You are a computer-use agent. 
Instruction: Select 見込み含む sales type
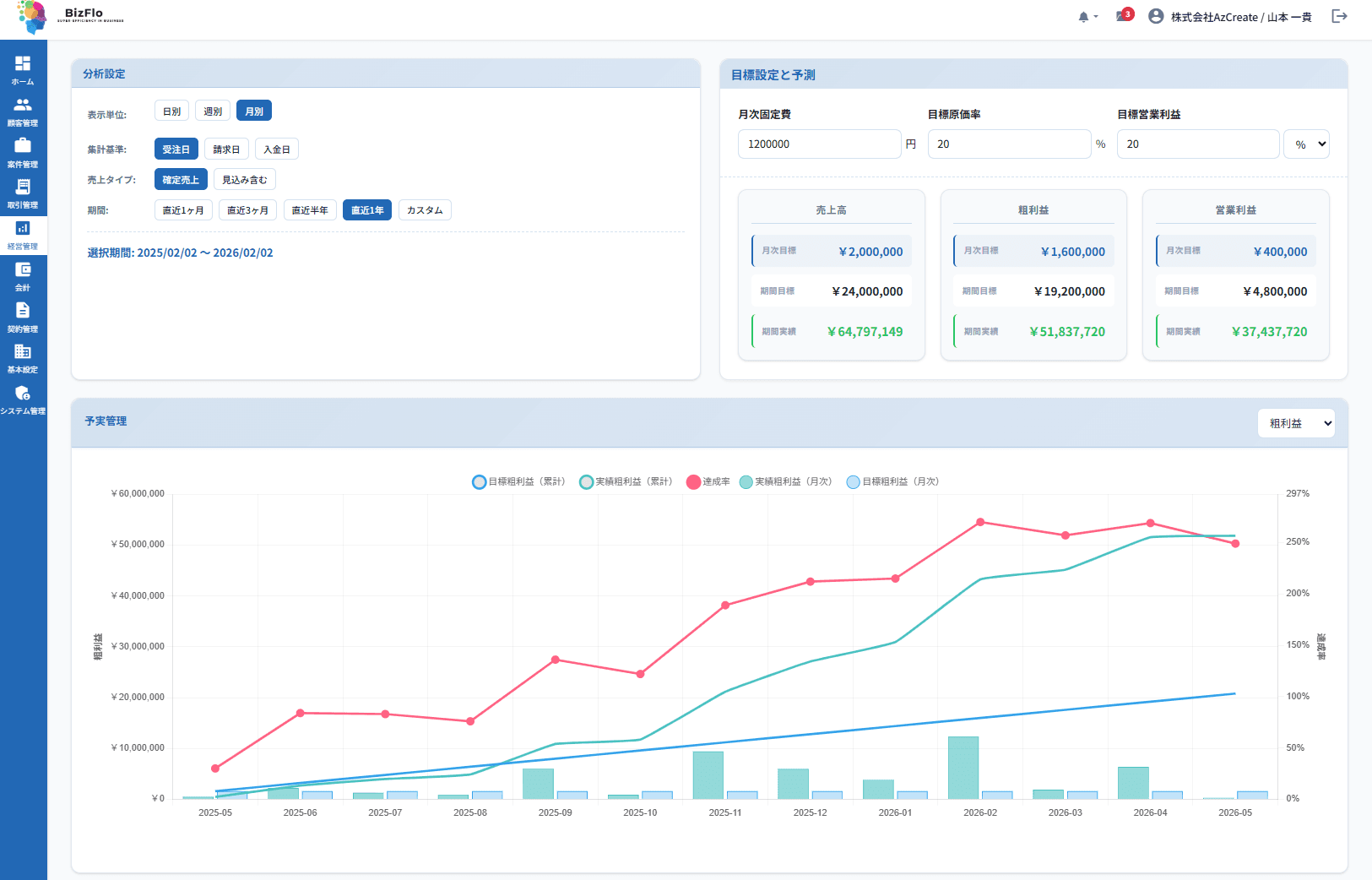coord(245,180)
